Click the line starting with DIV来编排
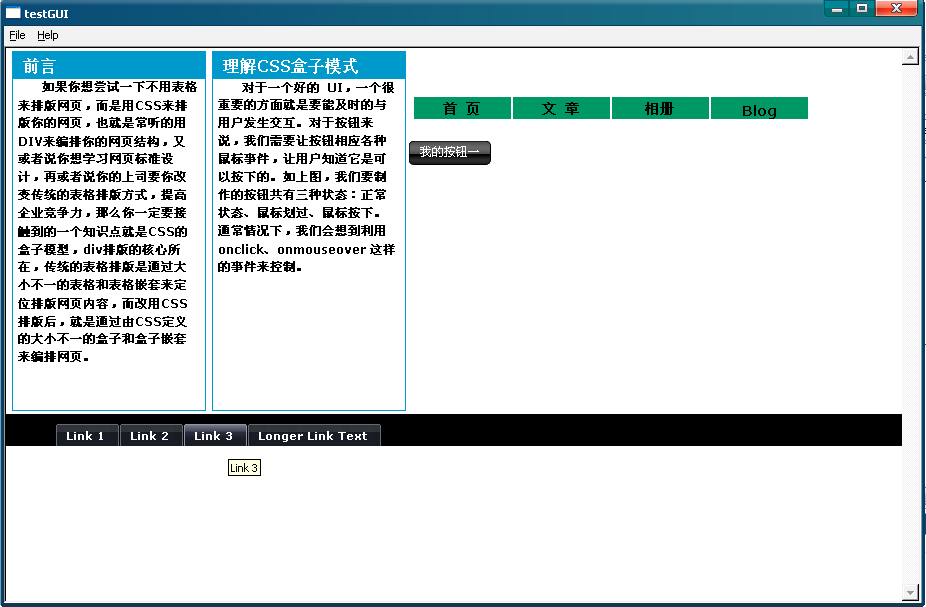 [x=101, y=142]
